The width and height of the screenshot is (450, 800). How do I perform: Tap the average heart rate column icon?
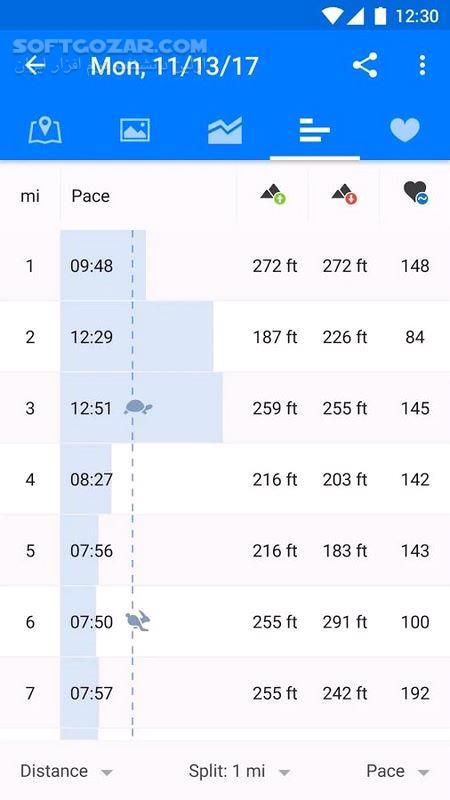point(415,193)
